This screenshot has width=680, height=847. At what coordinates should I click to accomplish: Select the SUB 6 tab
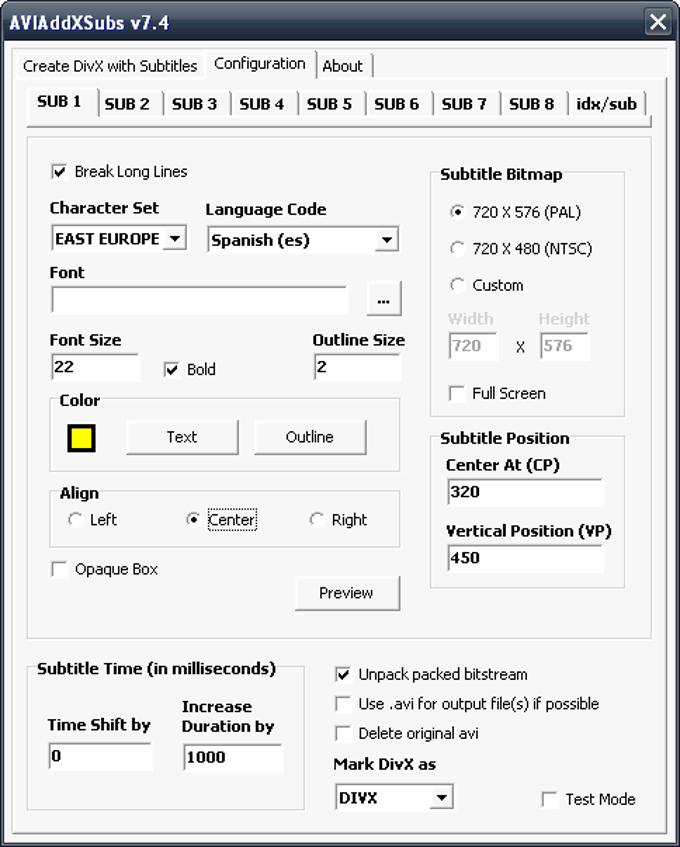pyautogui.click(x=397, y=104)
